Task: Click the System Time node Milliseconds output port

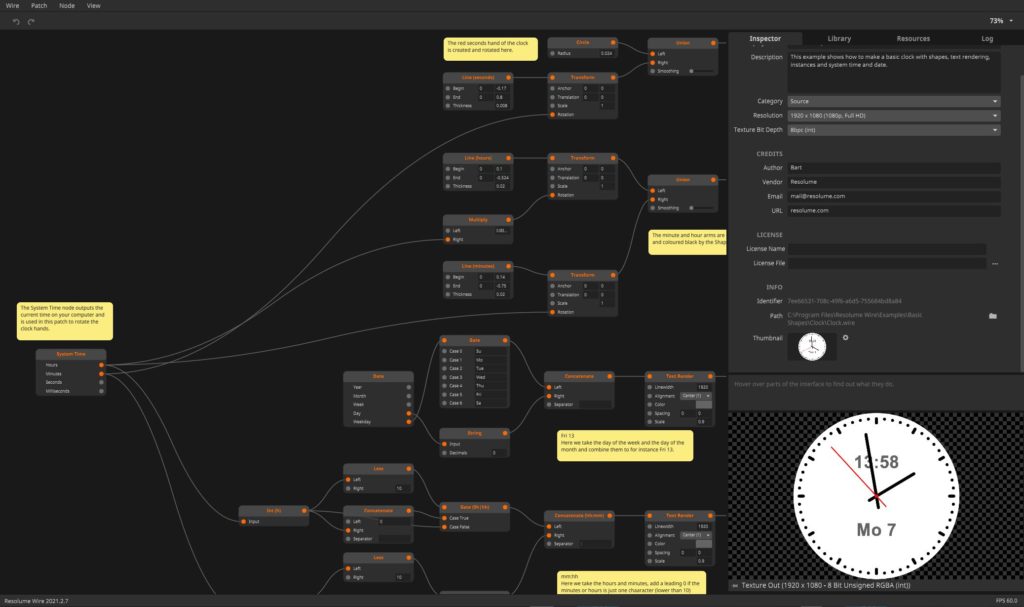Action: pyautogui.click(x=101, y=391)
